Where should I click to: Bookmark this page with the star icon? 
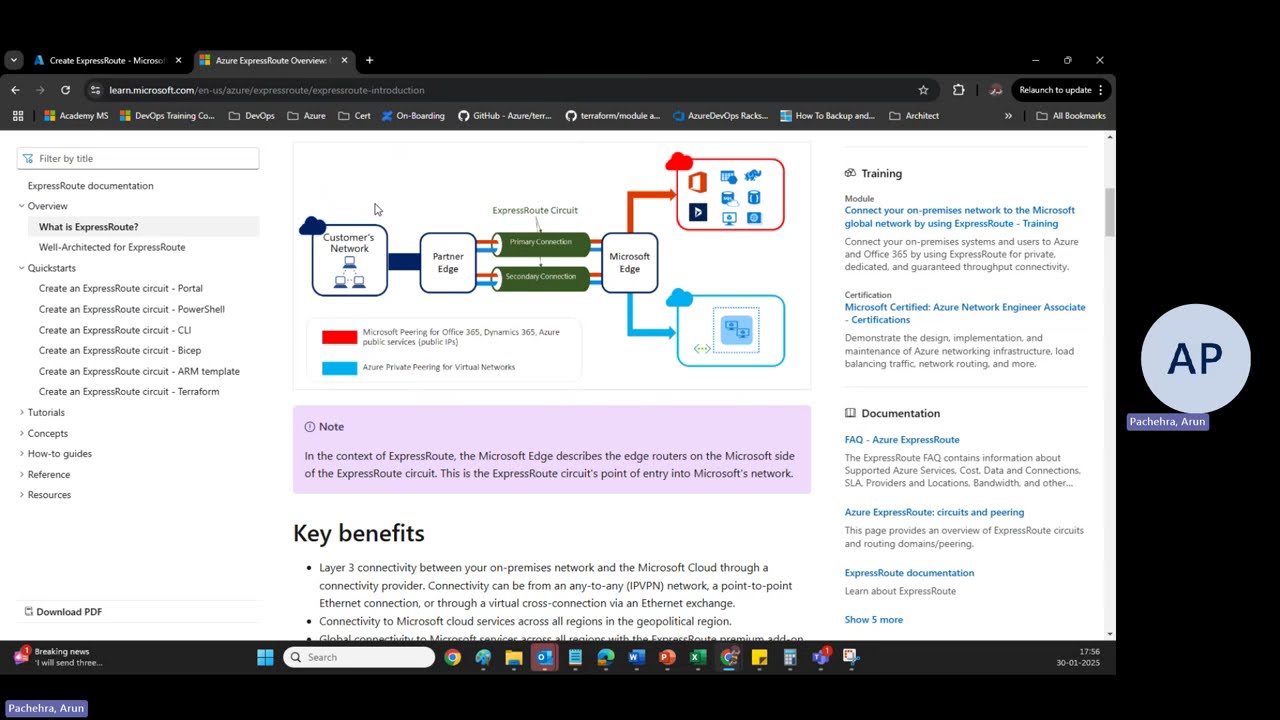point(923,90)
